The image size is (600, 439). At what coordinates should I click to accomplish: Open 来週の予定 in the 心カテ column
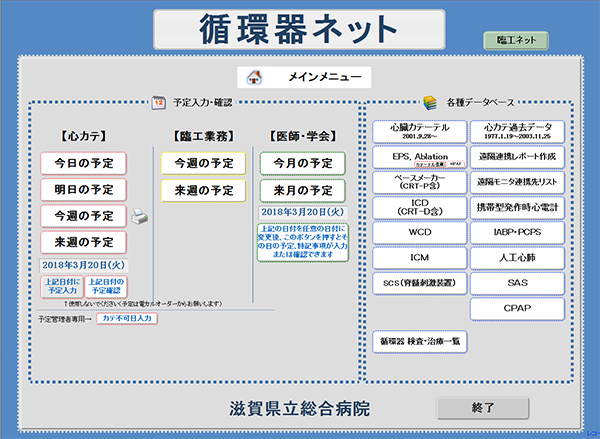(x=83, y=242)
